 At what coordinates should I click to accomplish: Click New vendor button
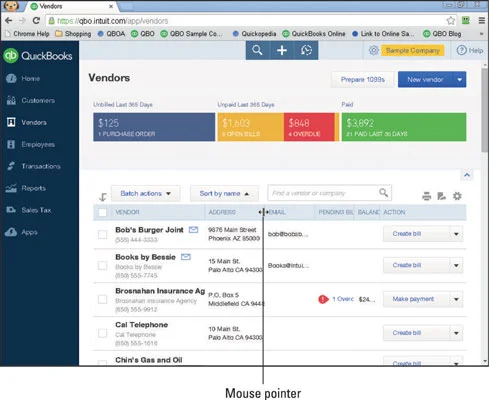pyautogui.click(x=425, y=79)
